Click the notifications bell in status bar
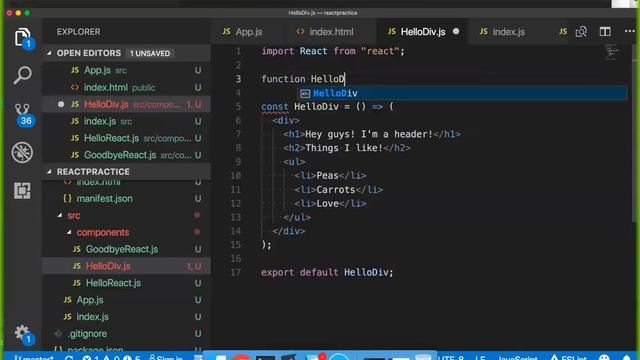Image resolution: width=640 pixels, height=360 pixels. (x=627, y=358)
